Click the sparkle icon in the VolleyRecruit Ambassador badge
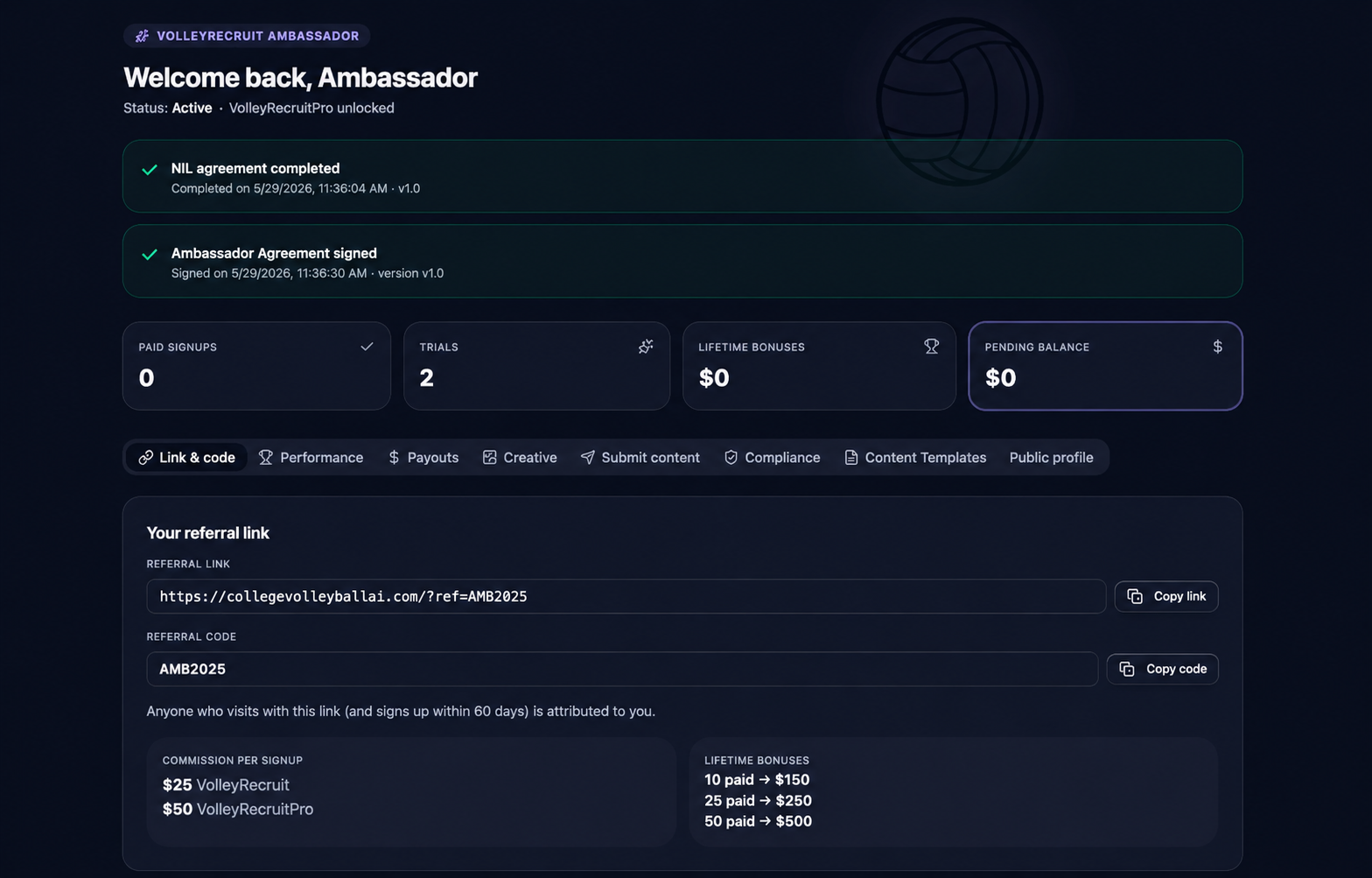Screen dimensions: 1372x878 (x=142, y=36)
